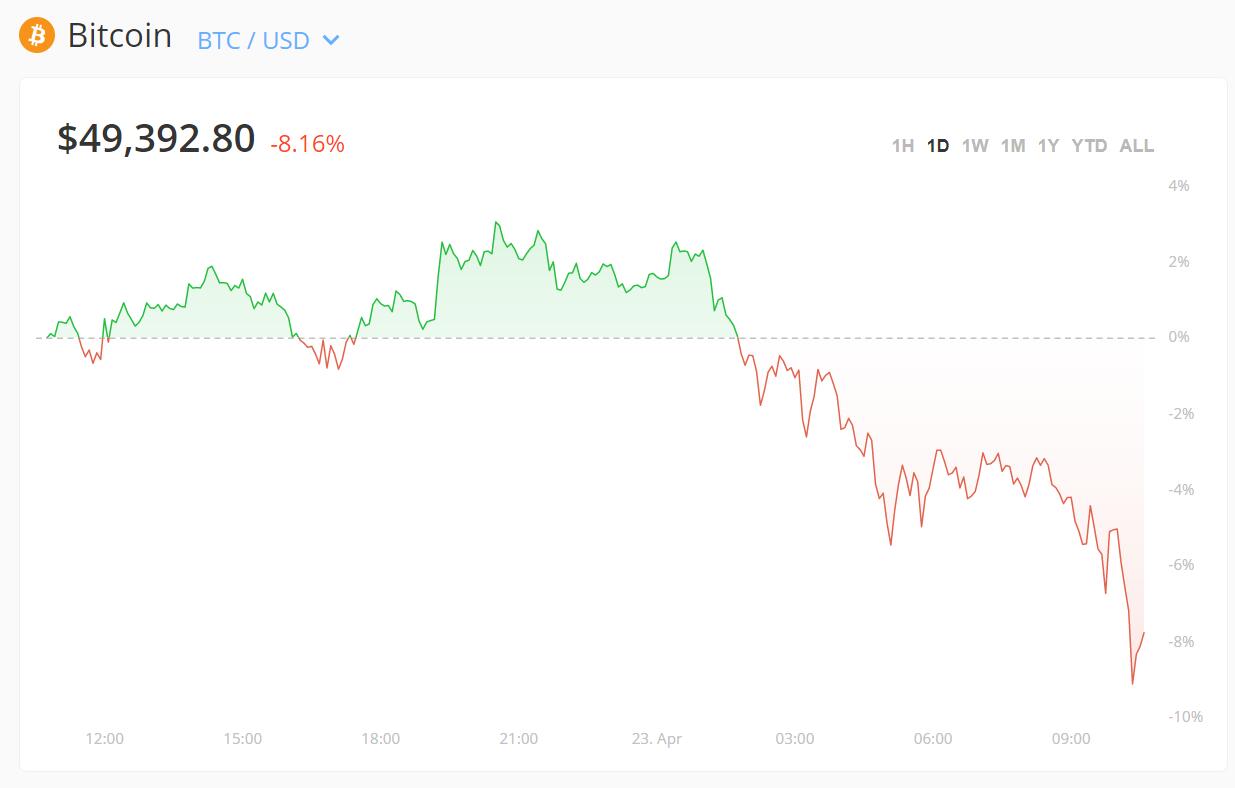
Task: Click the 09:00 time axis label
Action: point(1071,739)
